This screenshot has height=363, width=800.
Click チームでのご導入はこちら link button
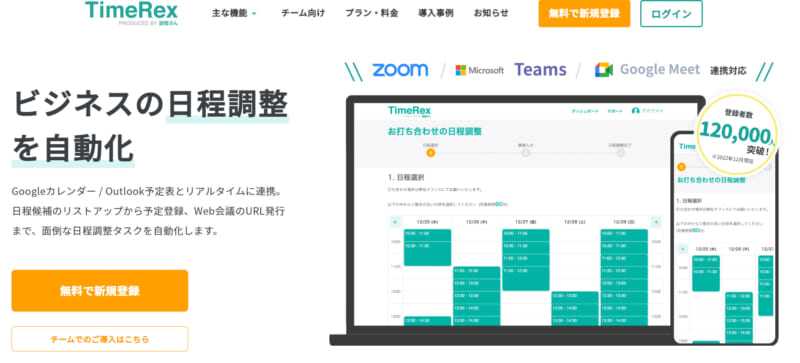point(99,339)
